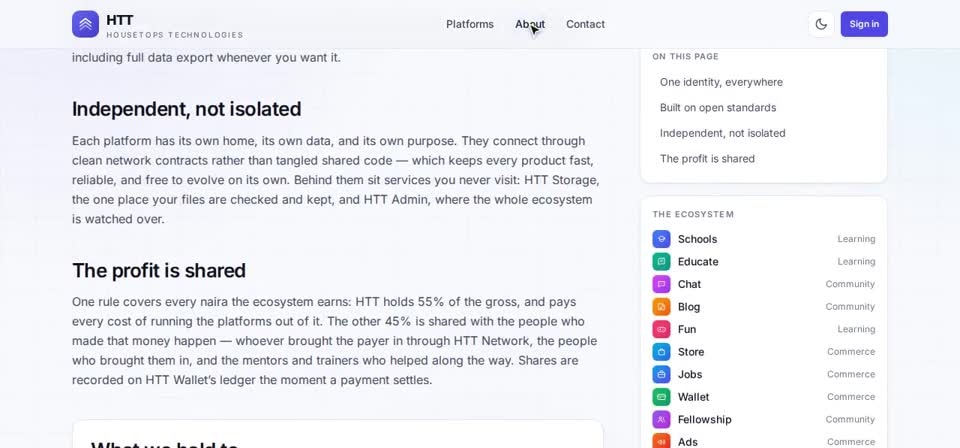Click the HTT brand name text
960x448 pixels.
point(120,20)
